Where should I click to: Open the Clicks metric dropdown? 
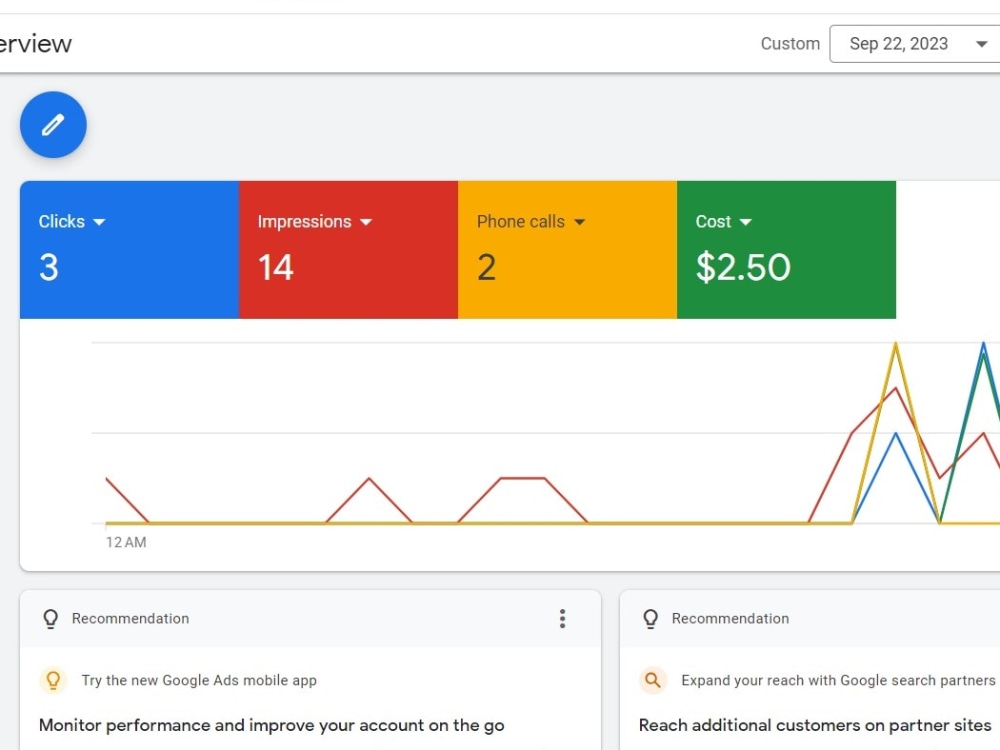[102, 221]
